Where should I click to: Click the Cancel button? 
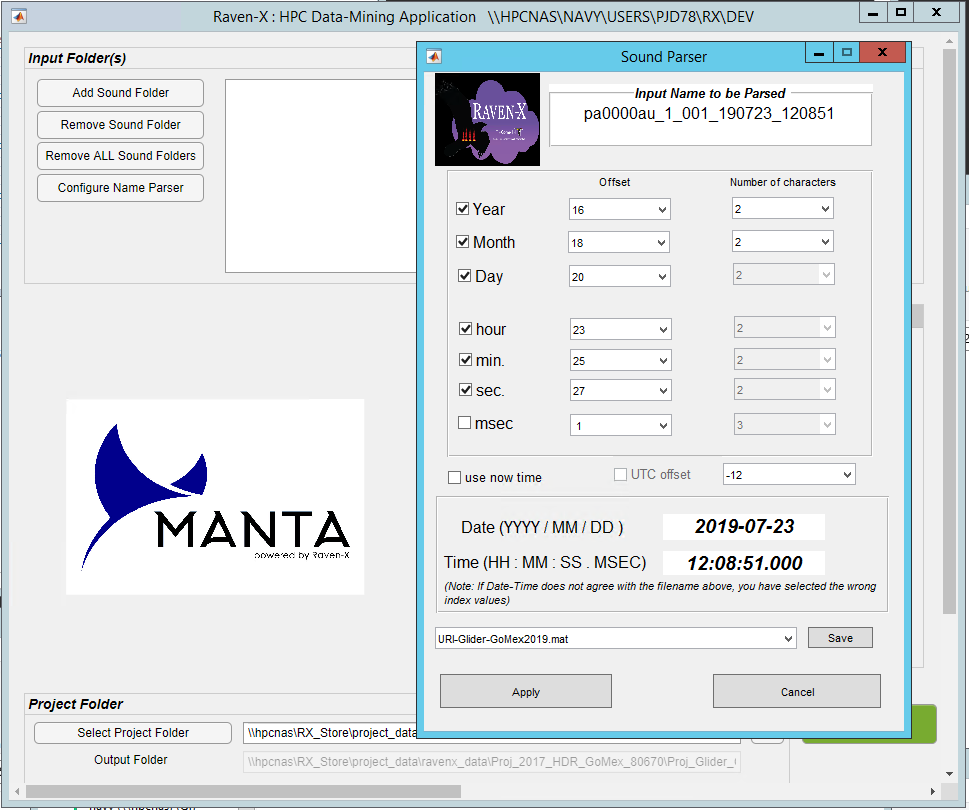coord(797,691)
